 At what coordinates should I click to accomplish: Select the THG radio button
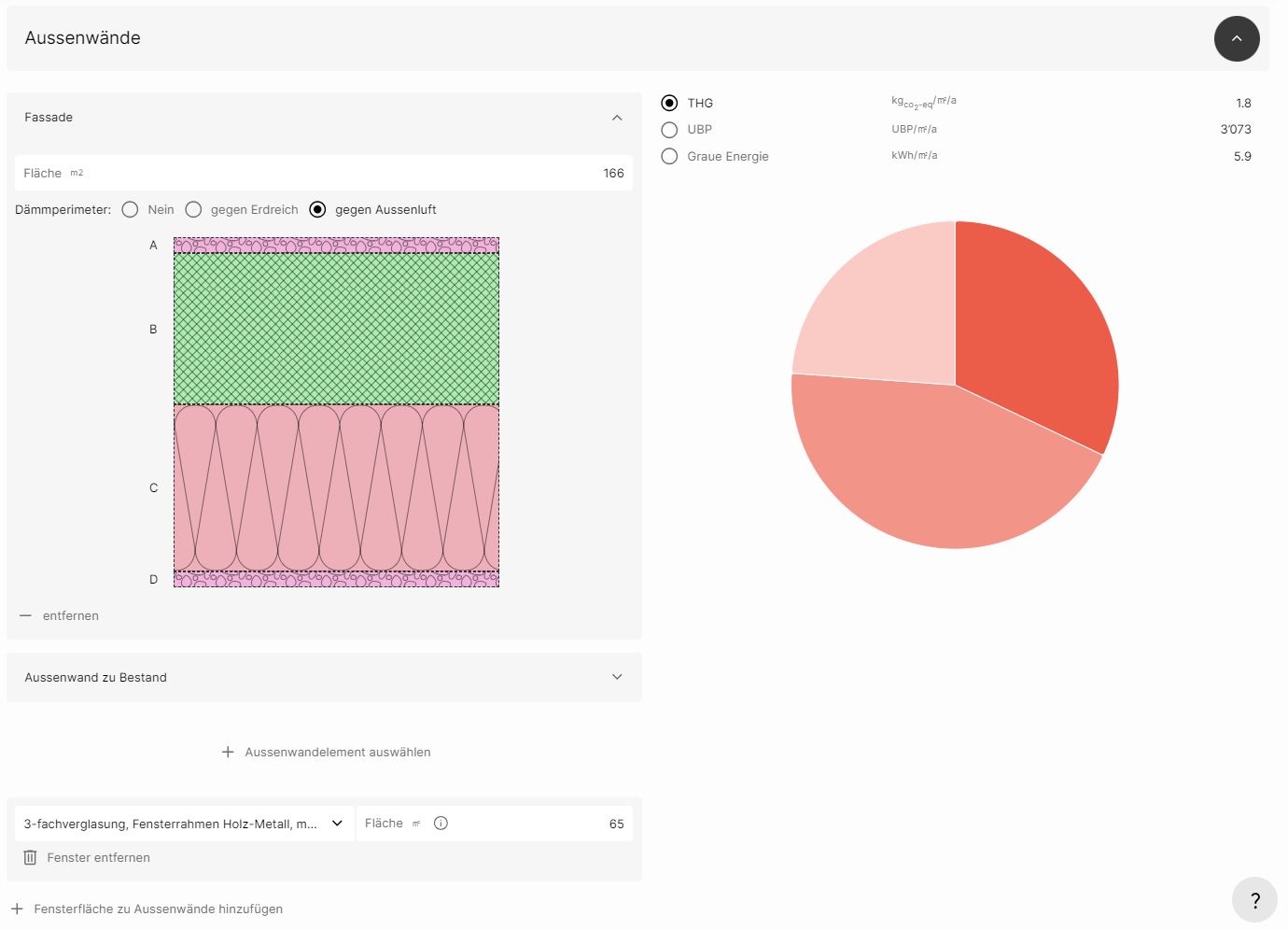pos(669,103)
